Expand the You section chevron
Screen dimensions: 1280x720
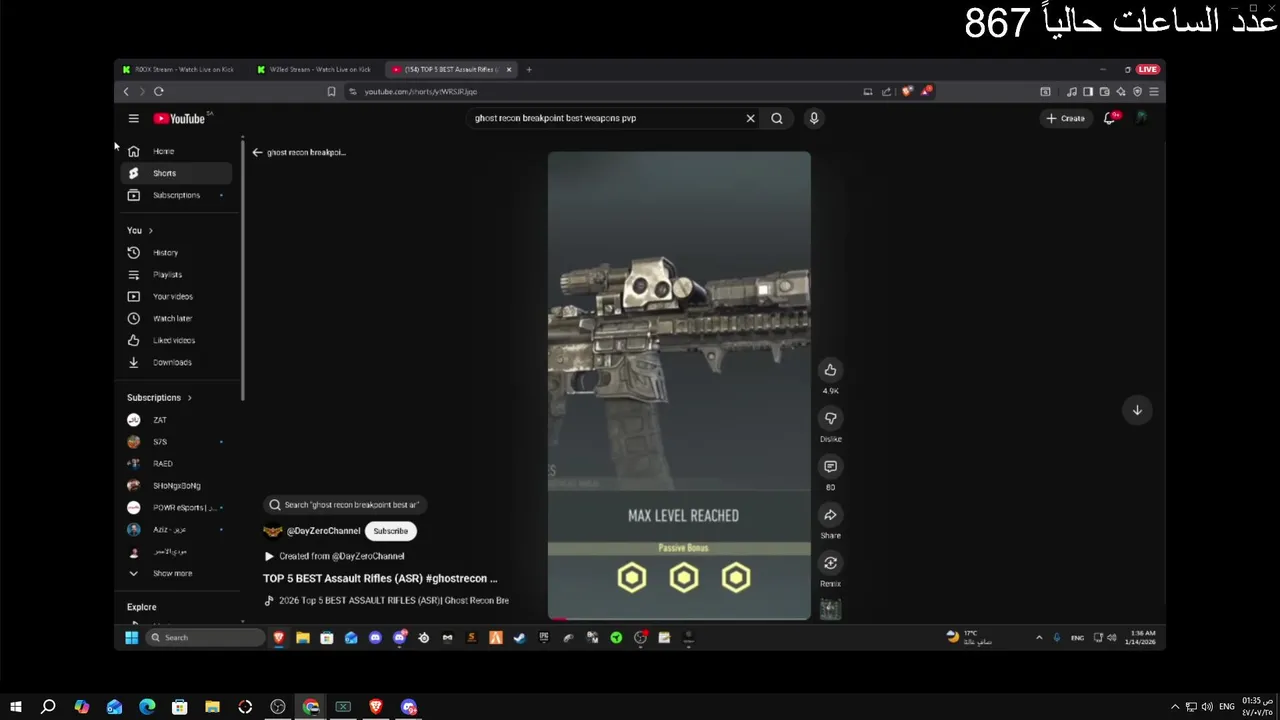(150, 231)
